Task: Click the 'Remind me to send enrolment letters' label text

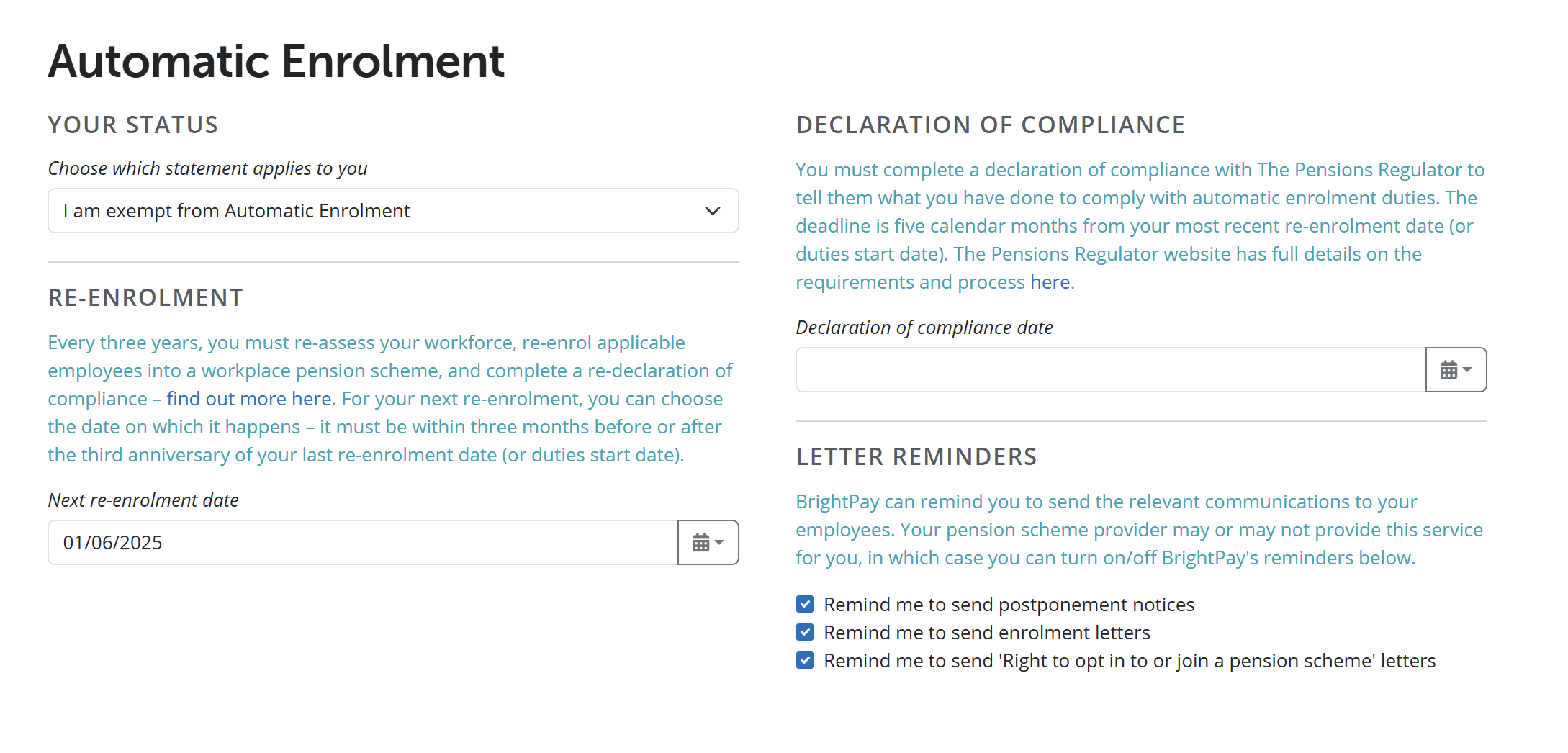Action: point(987,633)
